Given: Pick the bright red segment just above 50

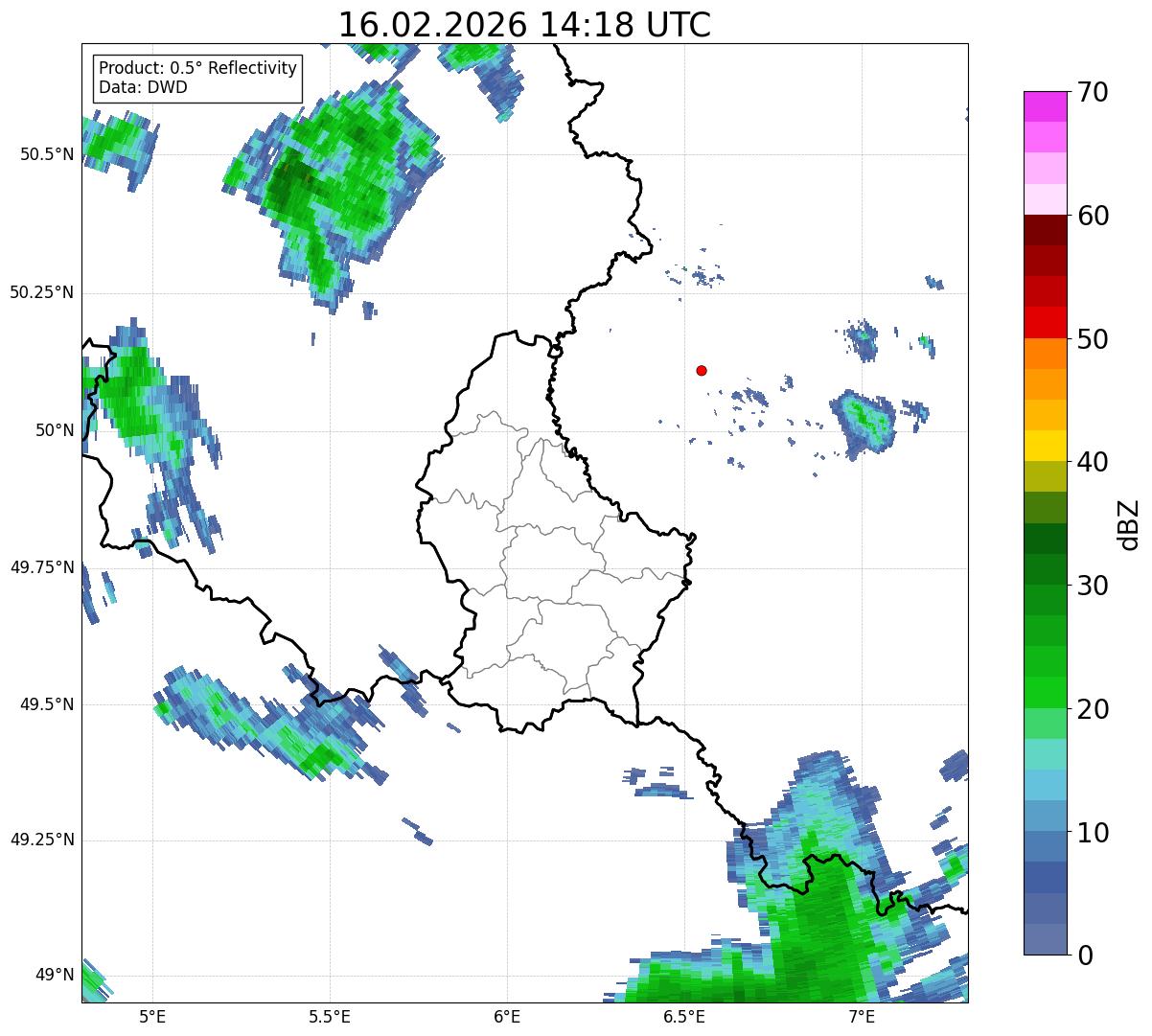Looking at the screenshot, I should (x=1045, y=323).
